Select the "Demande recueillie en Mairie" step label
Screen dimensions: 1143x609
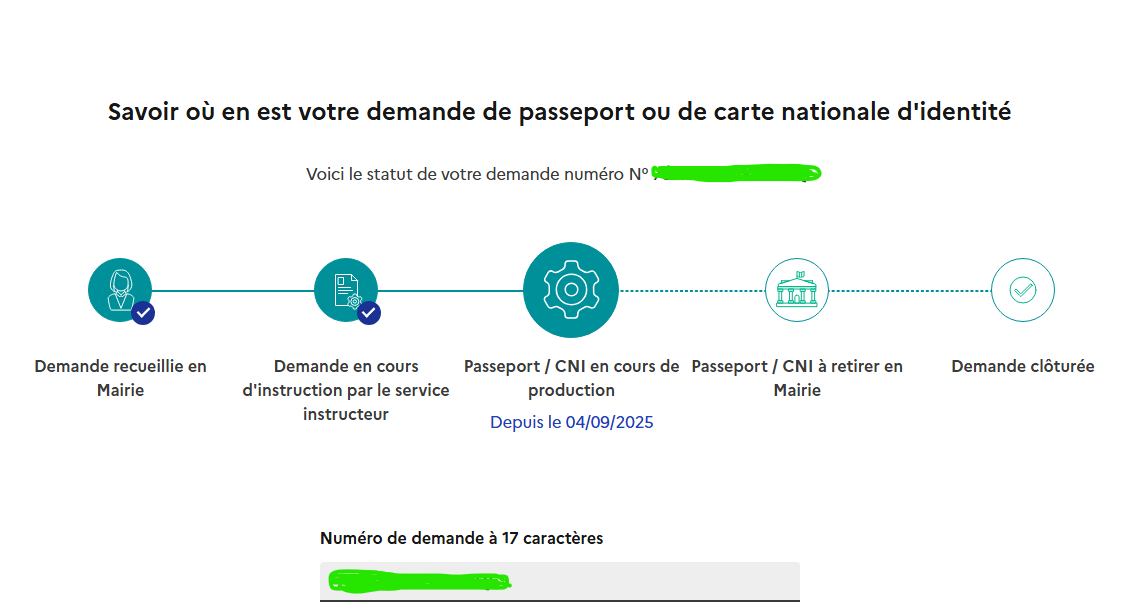pos(121,378)
